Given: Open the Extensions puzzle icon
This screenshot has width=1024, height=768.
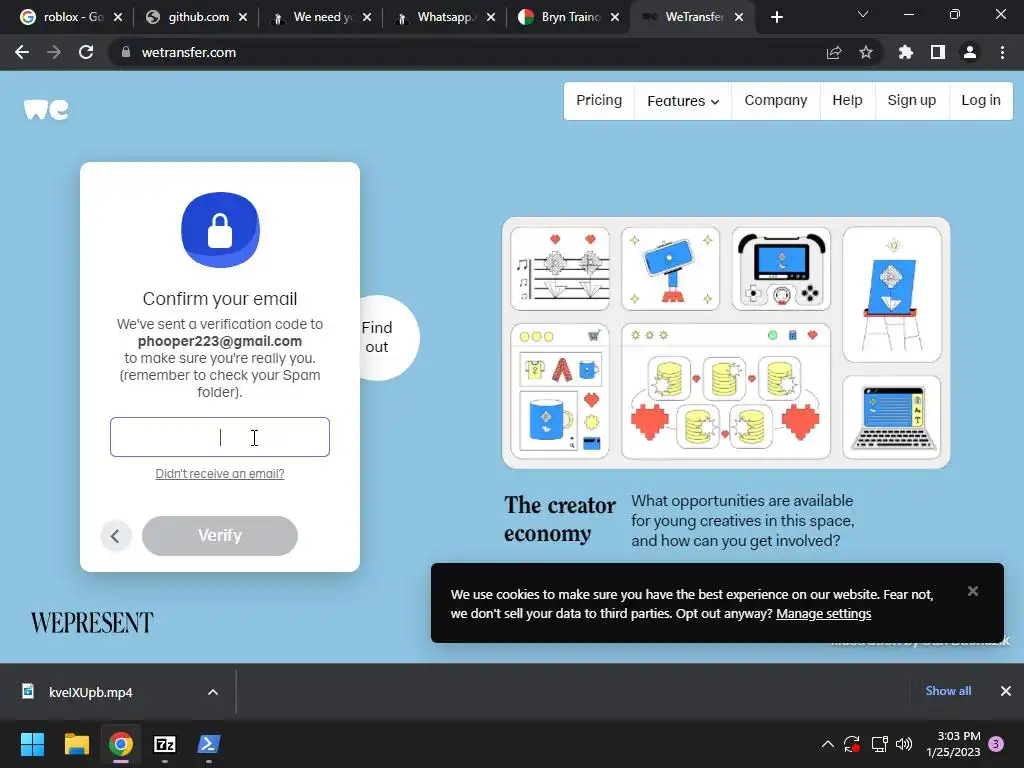Looking at the screenshot, I should (x=905, y=52).
